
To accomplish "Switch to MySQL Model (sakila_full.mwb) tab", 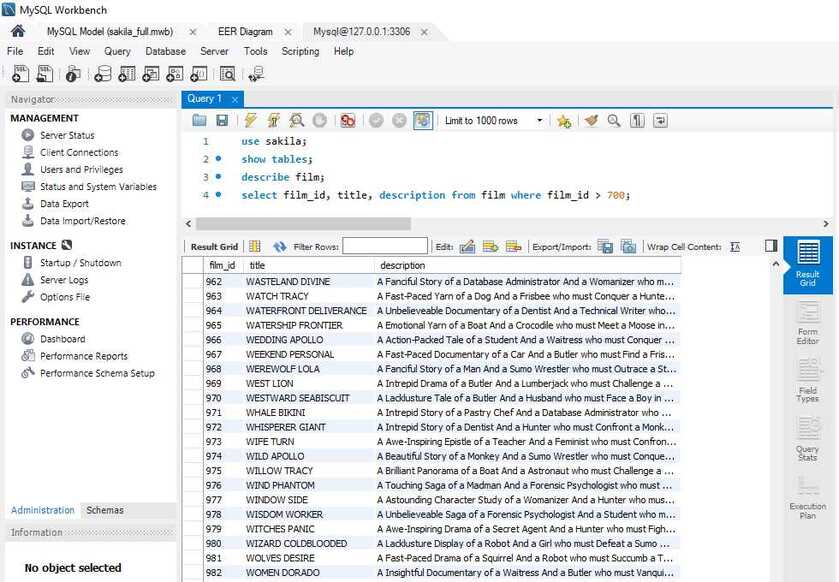I will coord(110,32).
